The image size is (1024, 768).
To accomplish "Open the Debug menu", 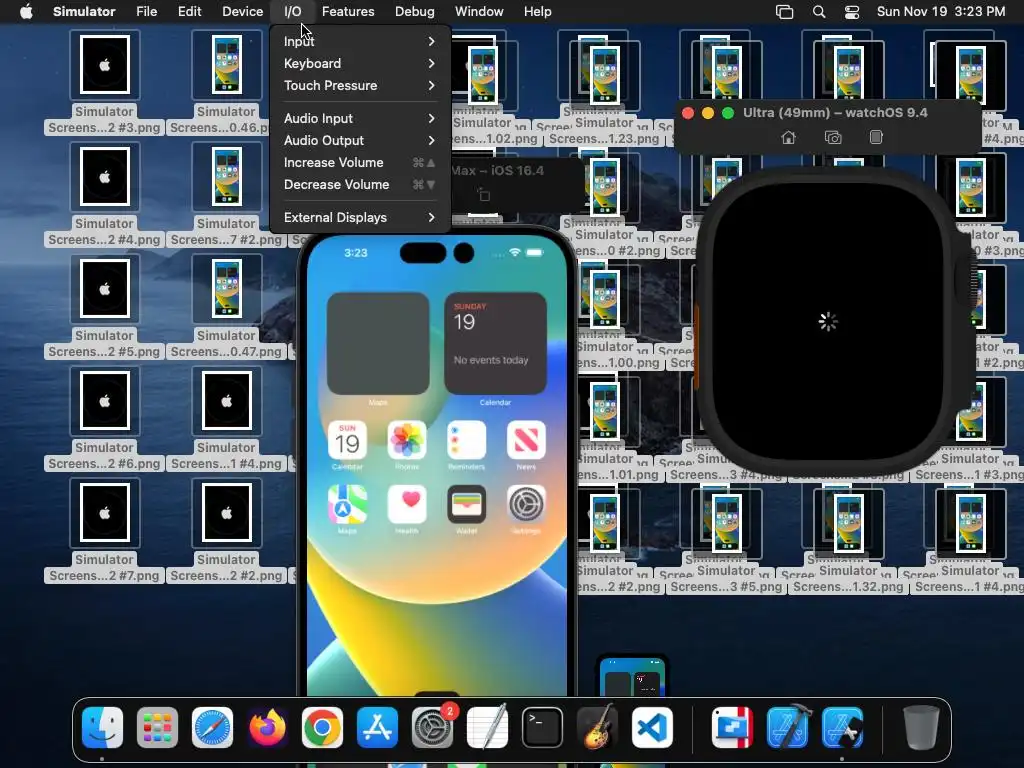I will [415, 12].
